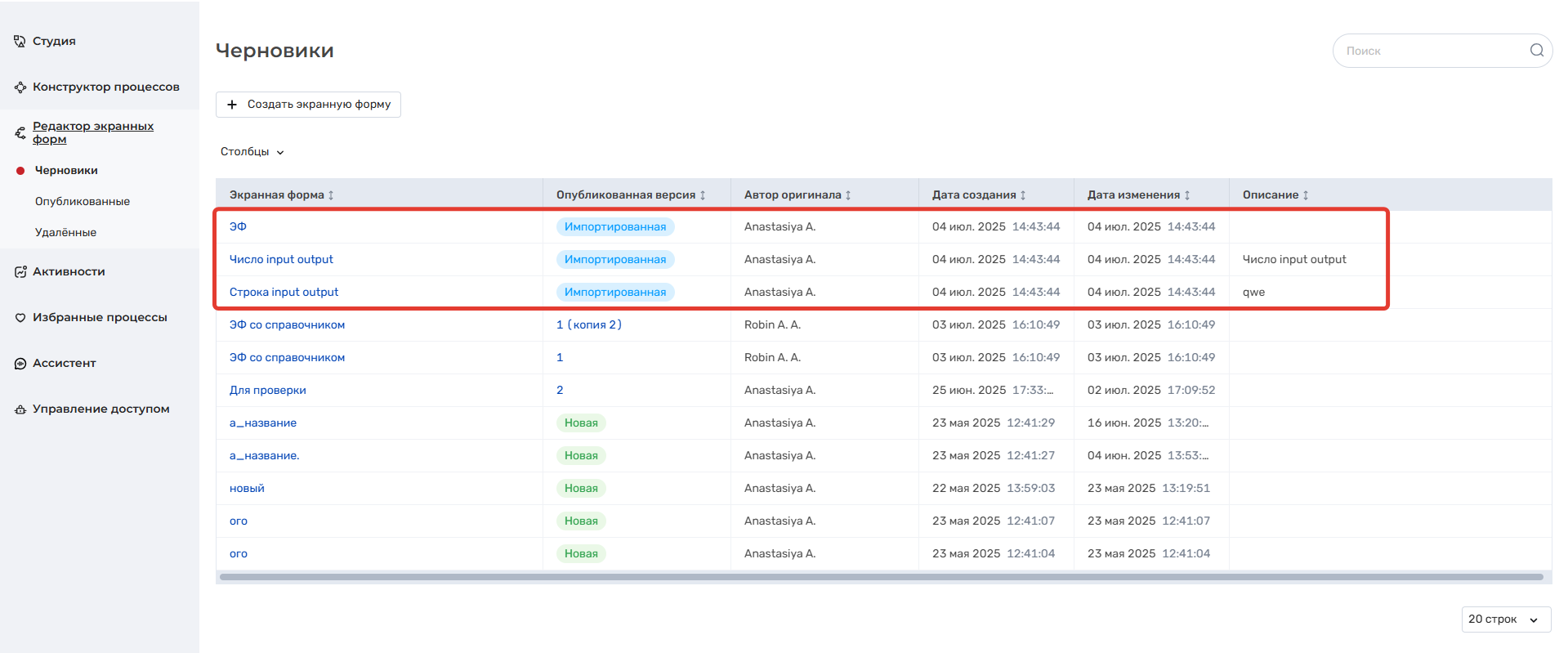Click the Активности sidebar icon
The image size is (1568, 653).
20,271
